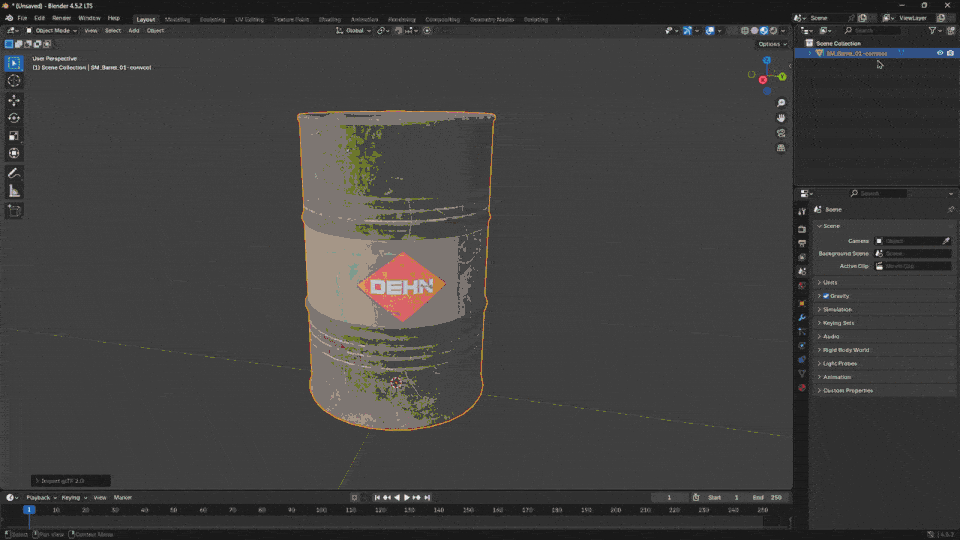Select the Measure tool
The height and width of the screenshot is (540, 960).
[14, 192]
